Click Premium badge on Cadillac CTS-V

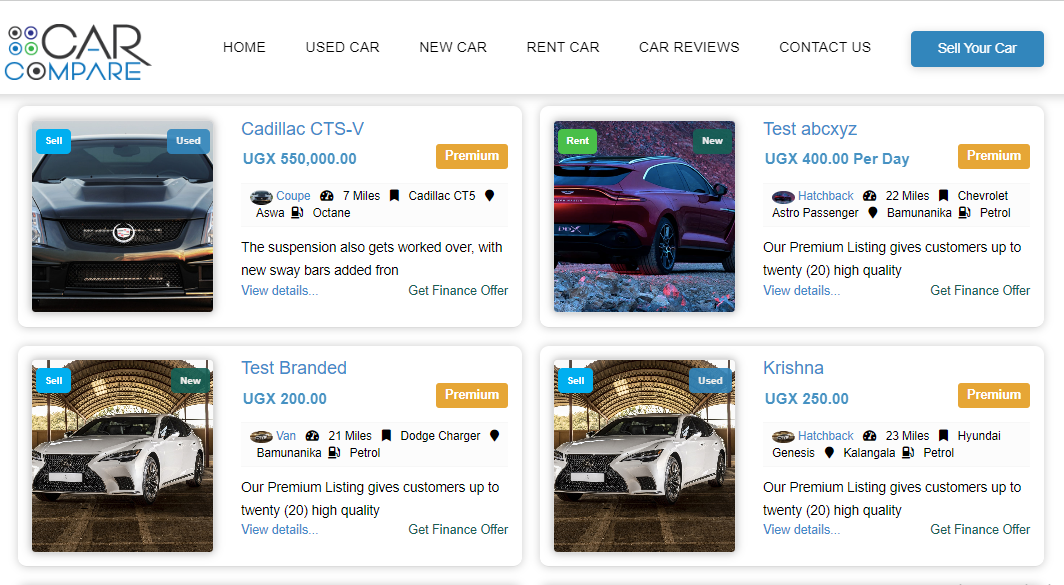(x=472, y=156)
